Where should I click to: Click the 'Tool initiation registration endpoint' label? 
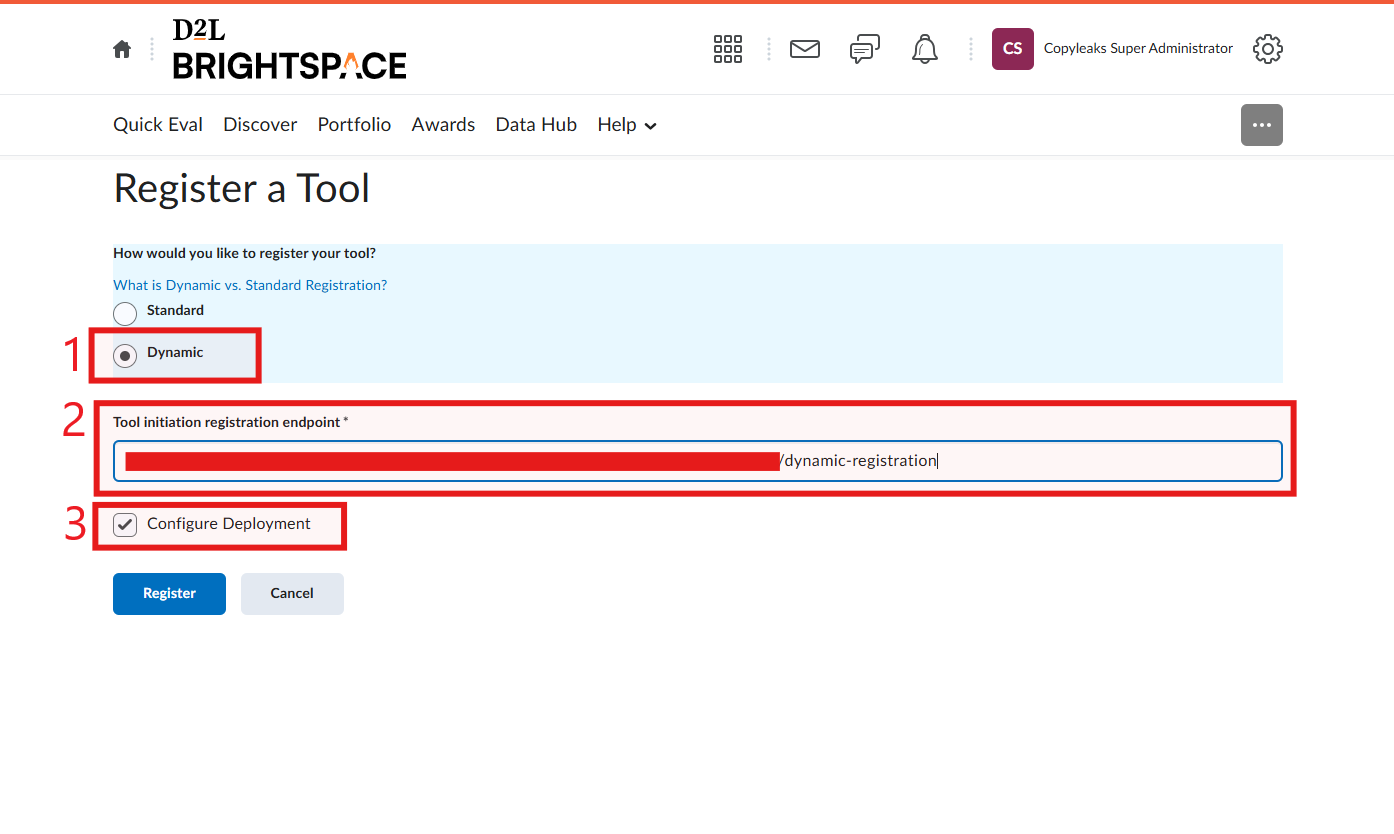click(x=227, y=422)
